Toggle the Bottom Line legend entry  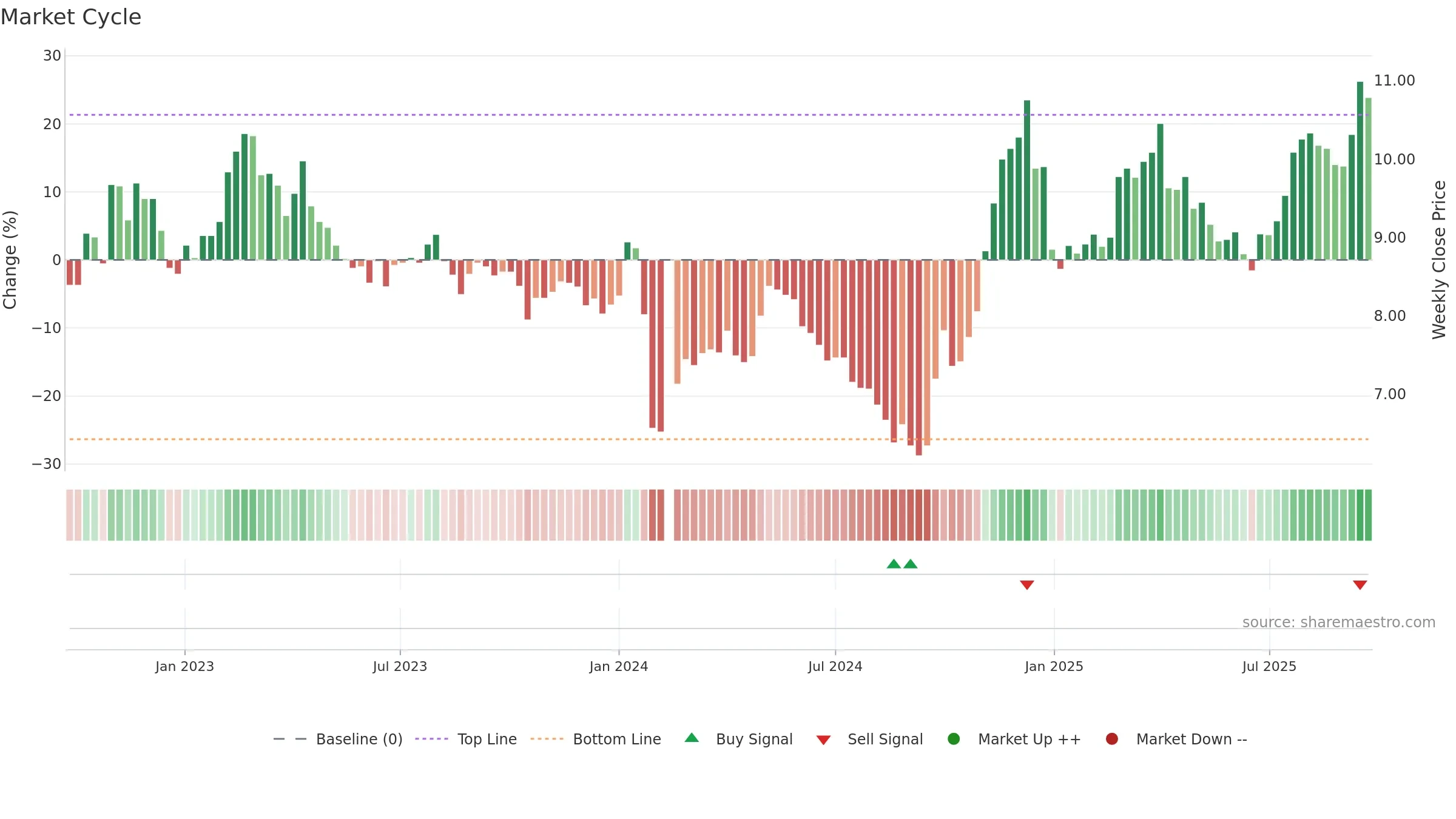tap(596, 739)
